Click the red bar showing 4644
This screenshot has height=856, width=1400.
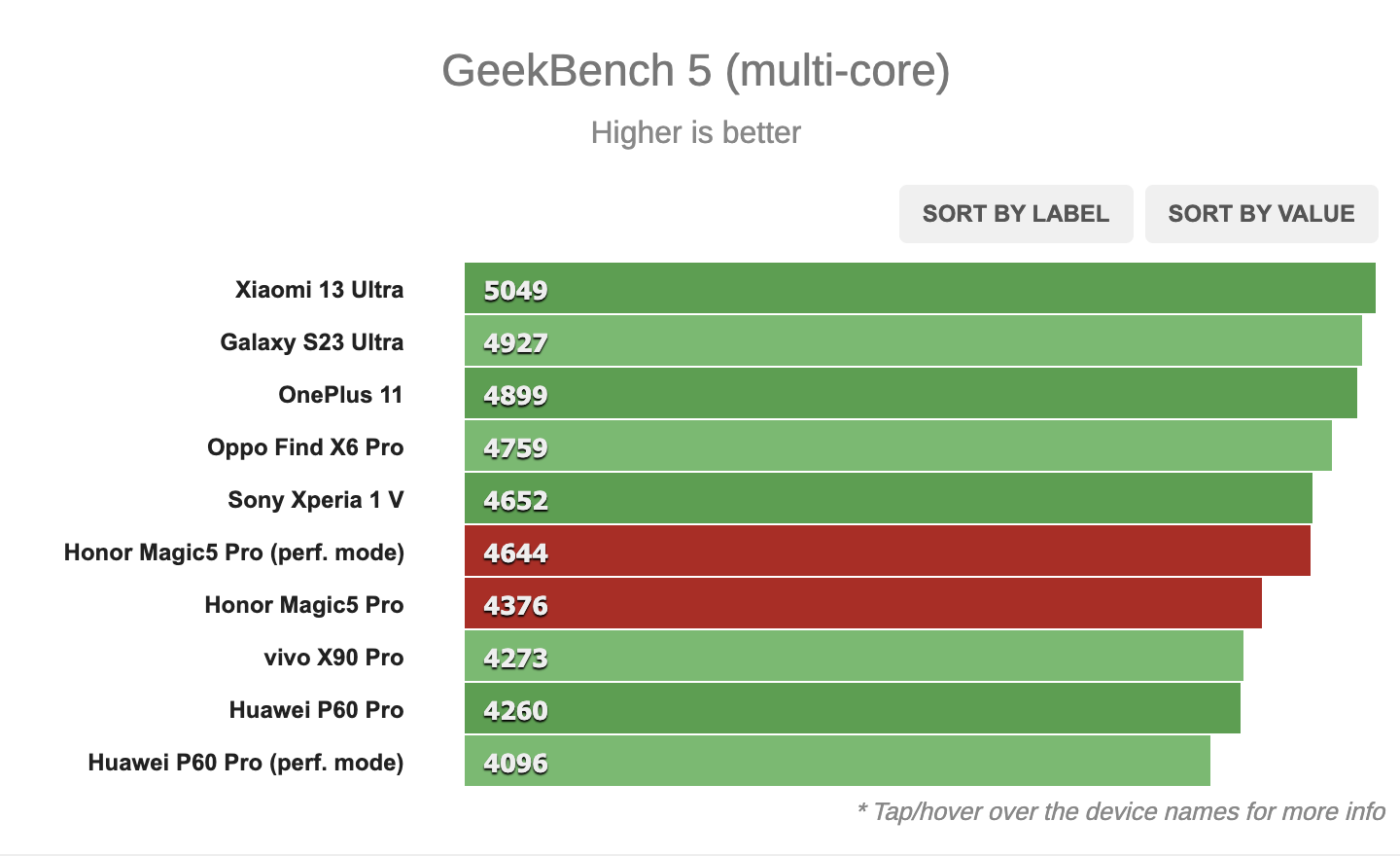pos(887,552)
